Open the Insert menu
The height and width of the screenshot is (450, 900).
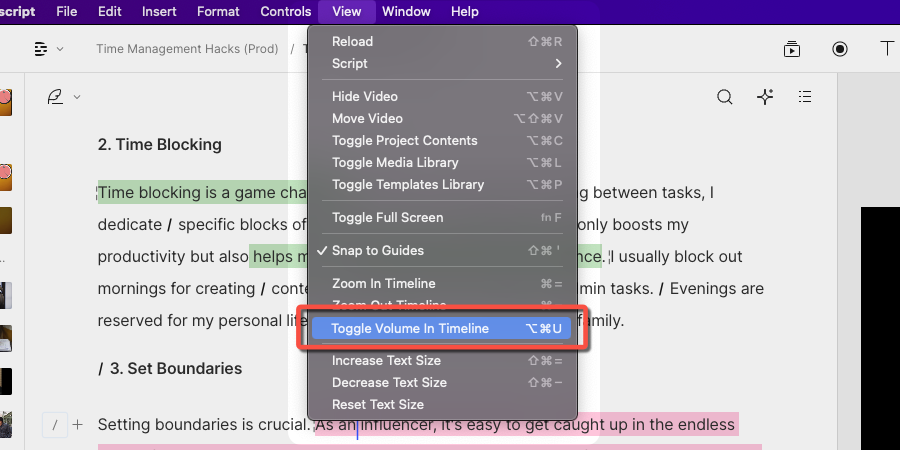click(159, 11)
